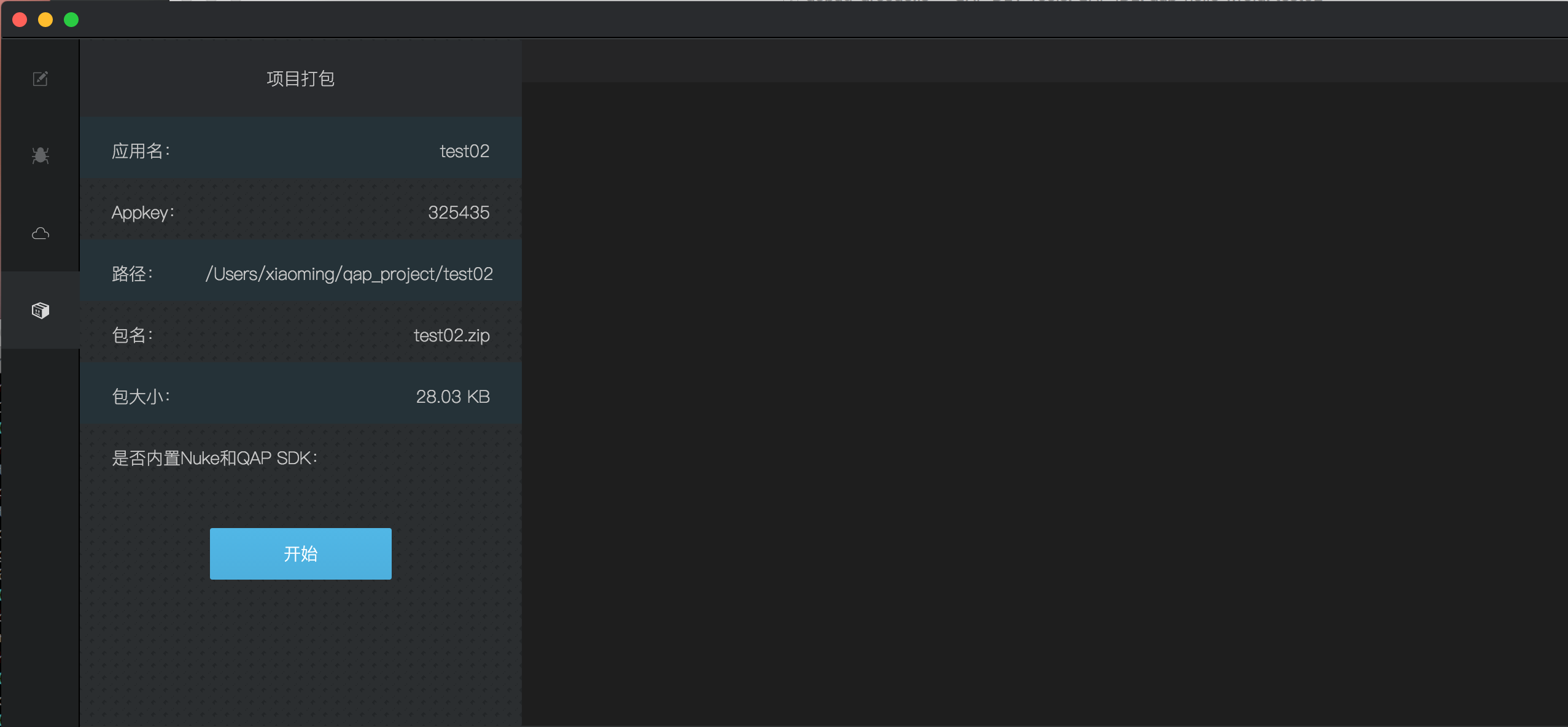
Task: Click the green fullscreen window button
Action: pyautogui.click(x=71, y=20)
